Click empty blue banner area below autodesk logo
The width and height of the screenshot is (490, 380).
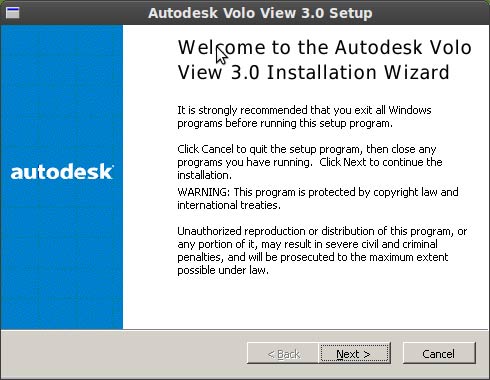62,257
